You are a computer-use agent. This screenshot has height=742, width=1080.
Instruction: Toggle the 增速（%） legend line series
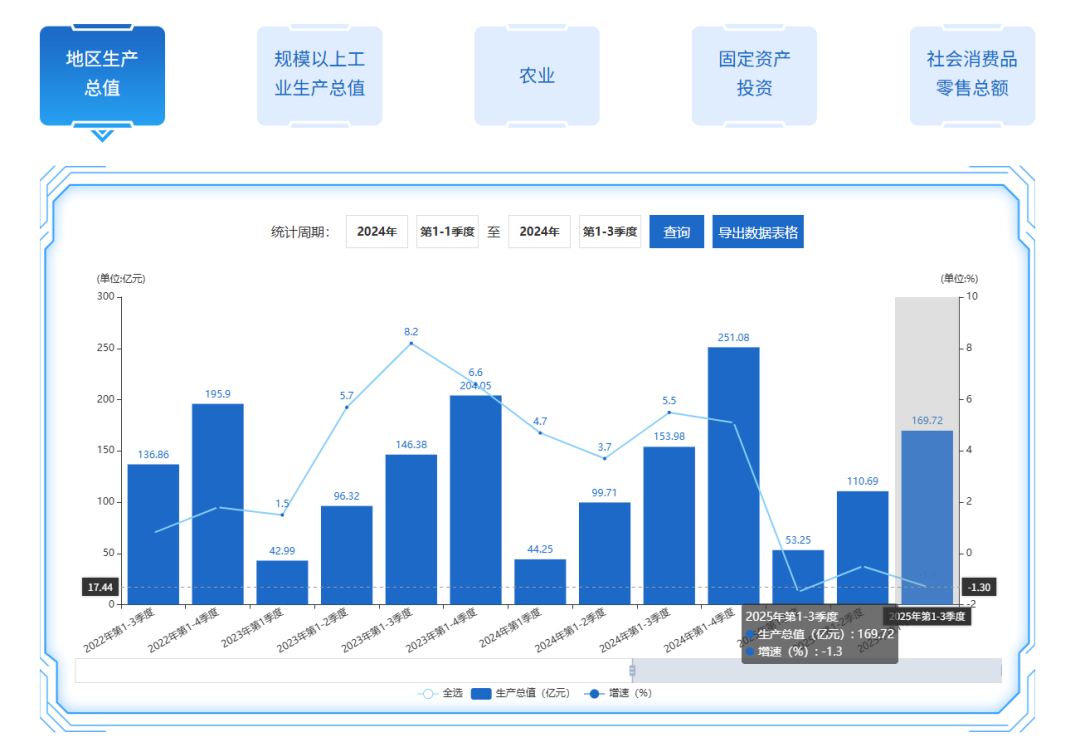(x=594, y=693)
